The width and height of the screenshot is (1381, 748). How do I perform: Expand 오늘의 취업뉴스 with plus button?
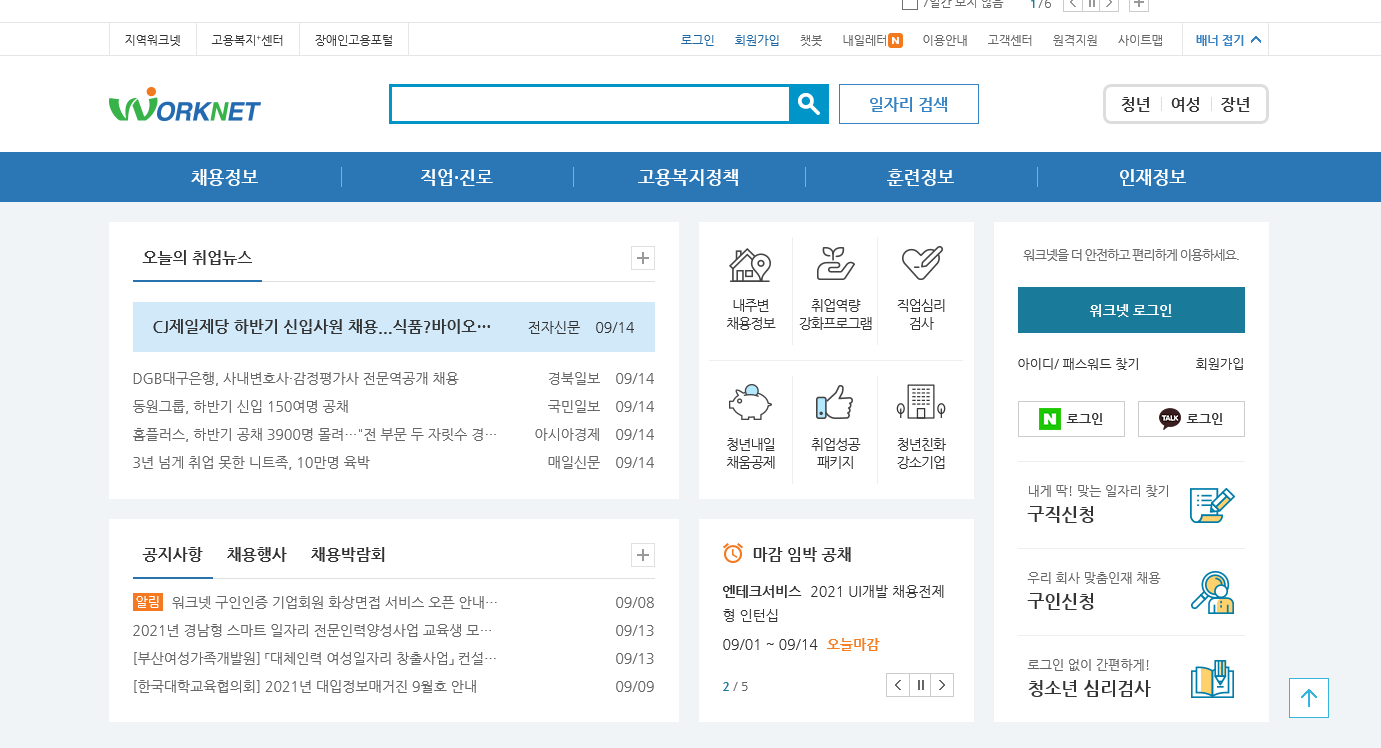643,258
